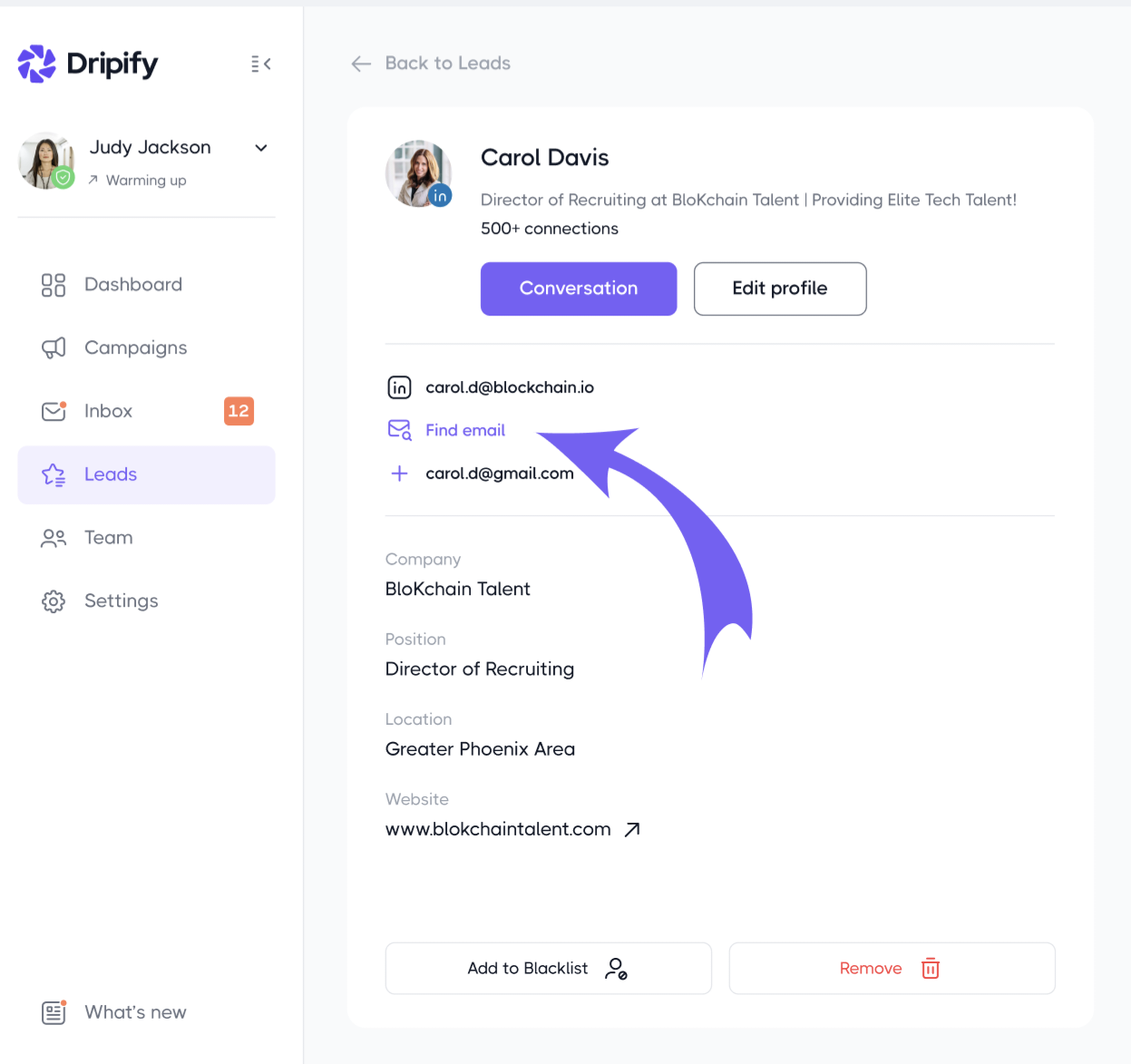Click the Greater Phoenix Area location

[480, 749]
